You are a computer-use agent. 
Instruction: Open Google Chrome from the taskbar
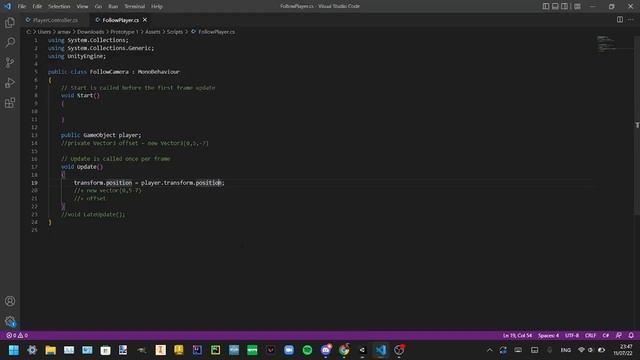coord(344,350)
